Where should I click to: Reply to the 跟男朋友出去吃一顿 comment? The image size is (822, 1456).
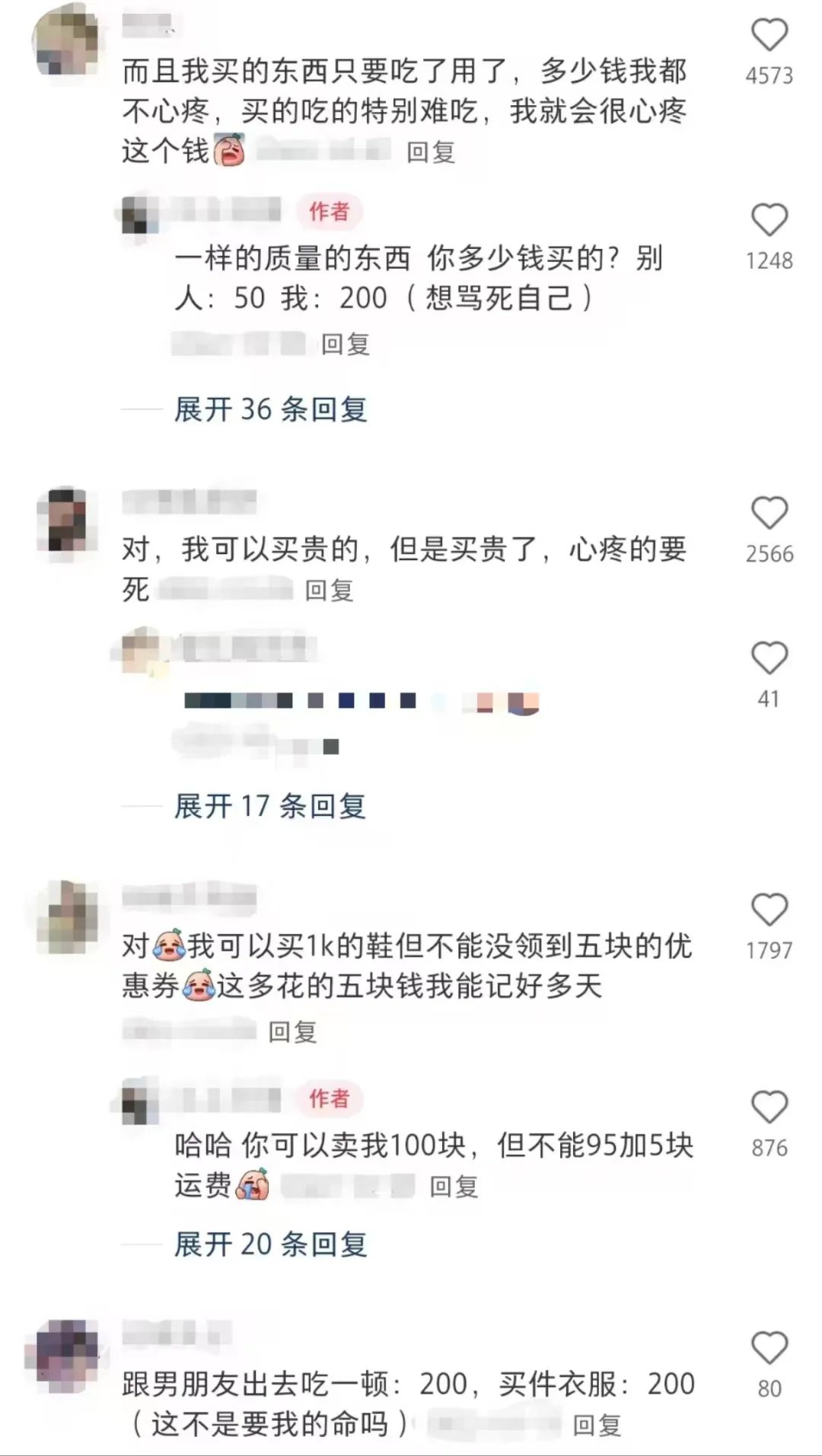point(597,1425)
